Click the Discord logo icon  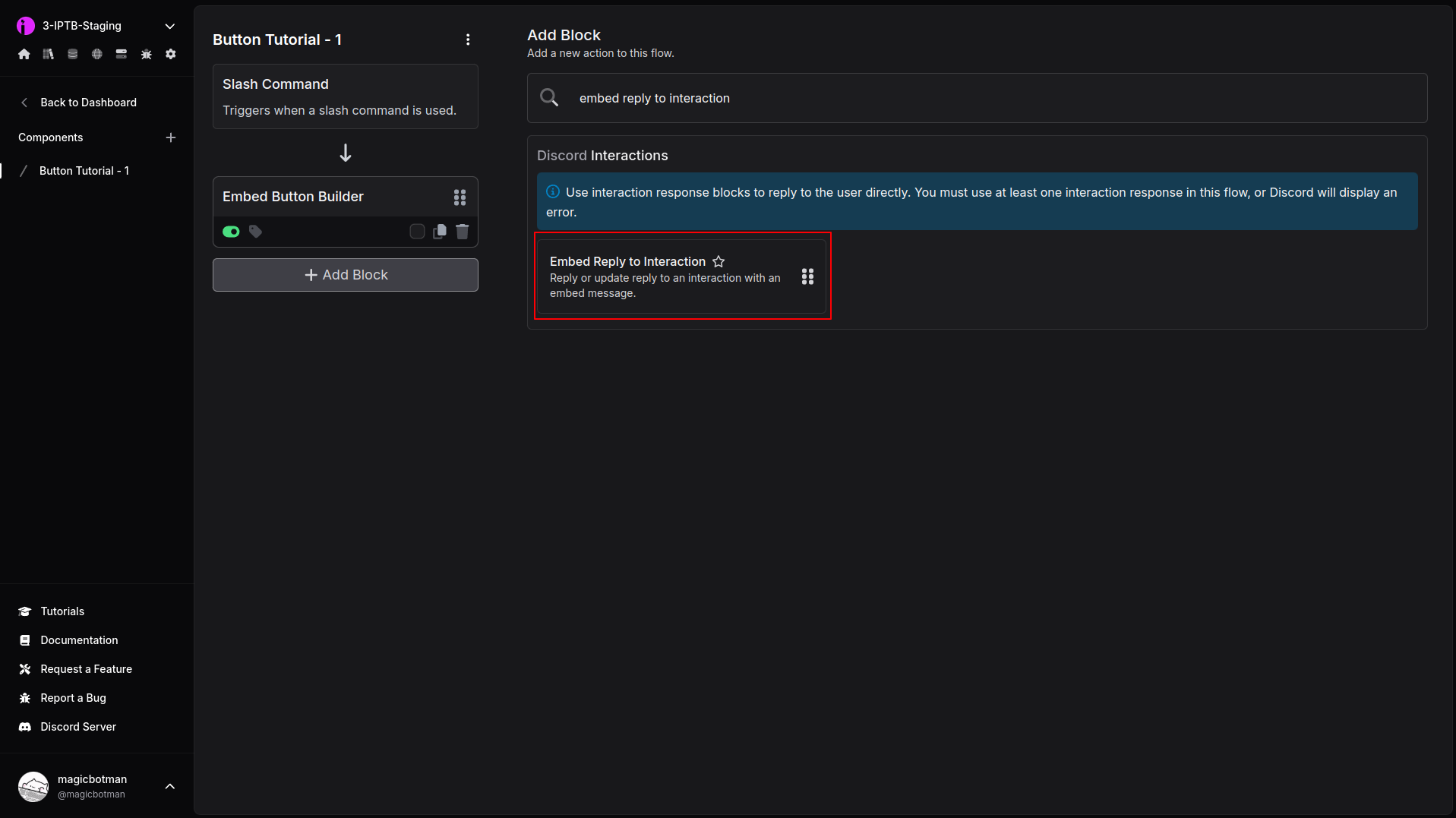tap(25, 727)
